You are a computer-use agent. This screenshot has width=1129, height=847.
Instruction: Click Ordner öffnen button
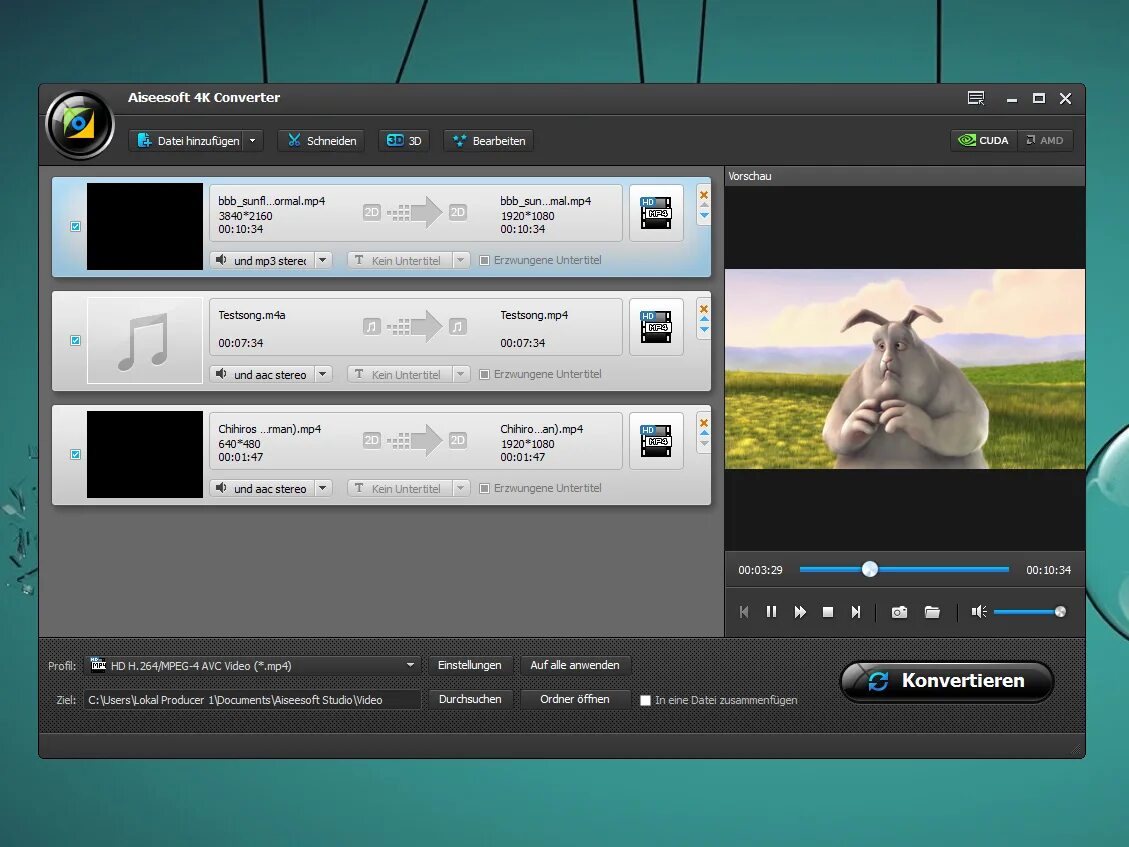(575, 699)
